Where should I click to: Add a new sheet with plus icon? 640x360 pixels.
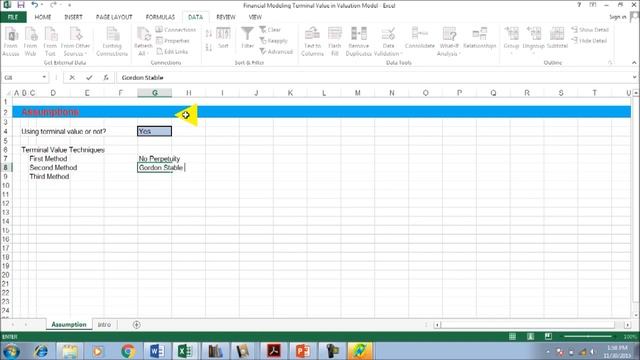tap(136, 325)
